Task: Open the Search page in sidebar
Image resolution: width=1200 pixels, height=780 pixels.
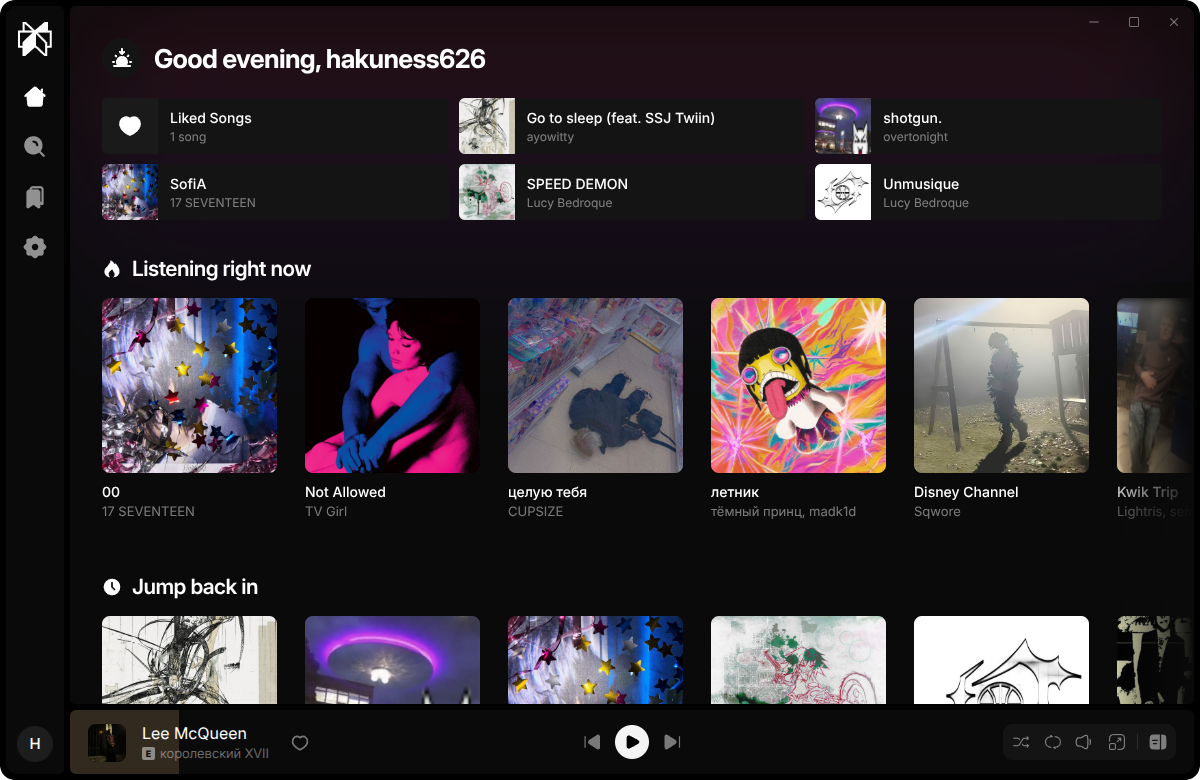Action: pyautogui.click(x=35, y=147)
